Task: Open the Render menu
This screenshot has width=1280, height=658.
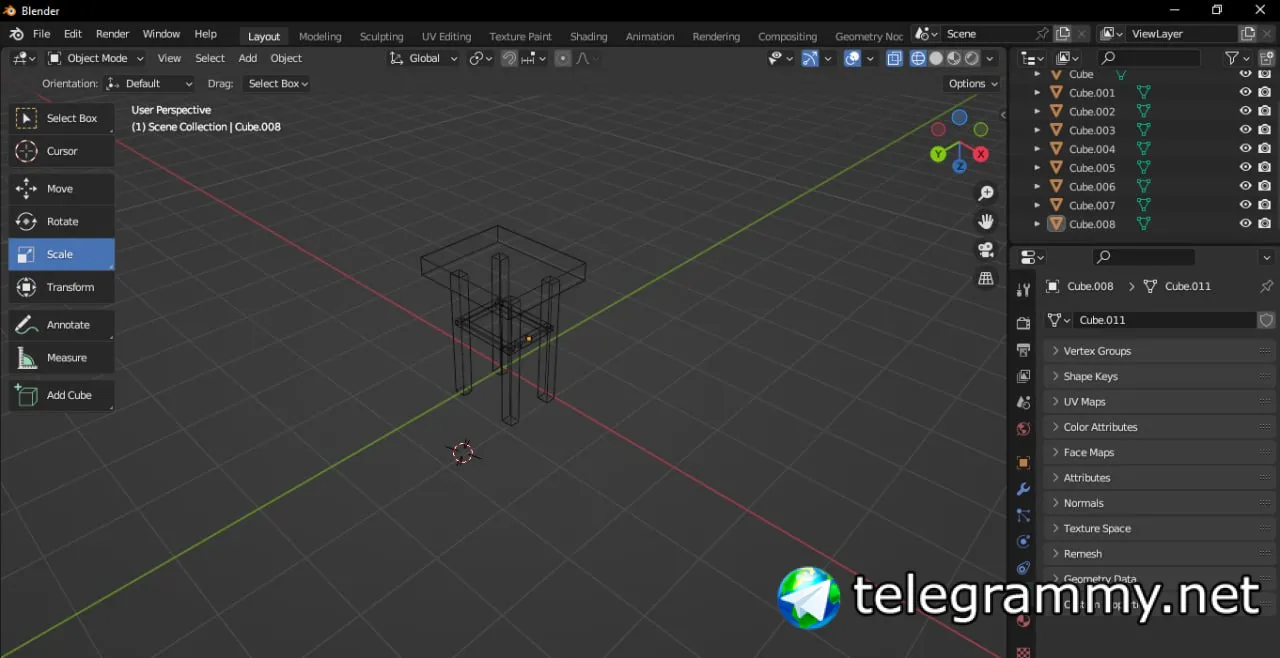Action: tap(113, 34)
